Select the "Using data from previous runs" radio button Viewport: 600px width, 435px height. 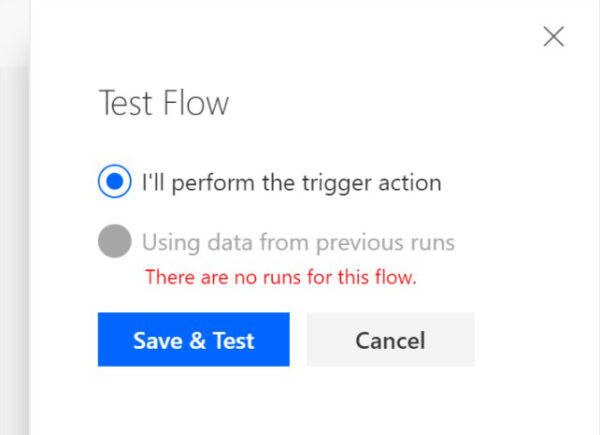115,241
